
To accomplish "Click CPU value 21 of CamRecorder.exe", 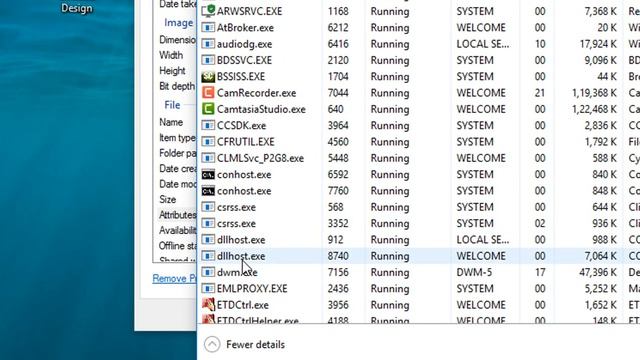I will (x=540, y=93).
